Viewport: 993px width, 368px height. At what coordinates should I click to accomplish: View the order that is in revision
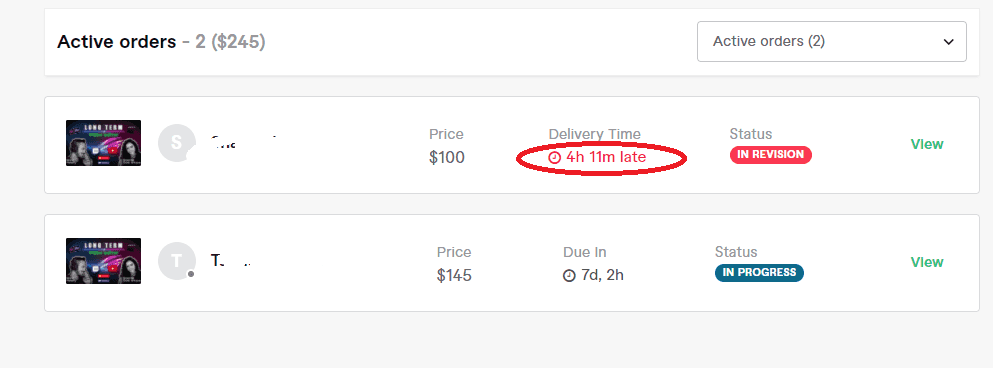coord(927,144)
